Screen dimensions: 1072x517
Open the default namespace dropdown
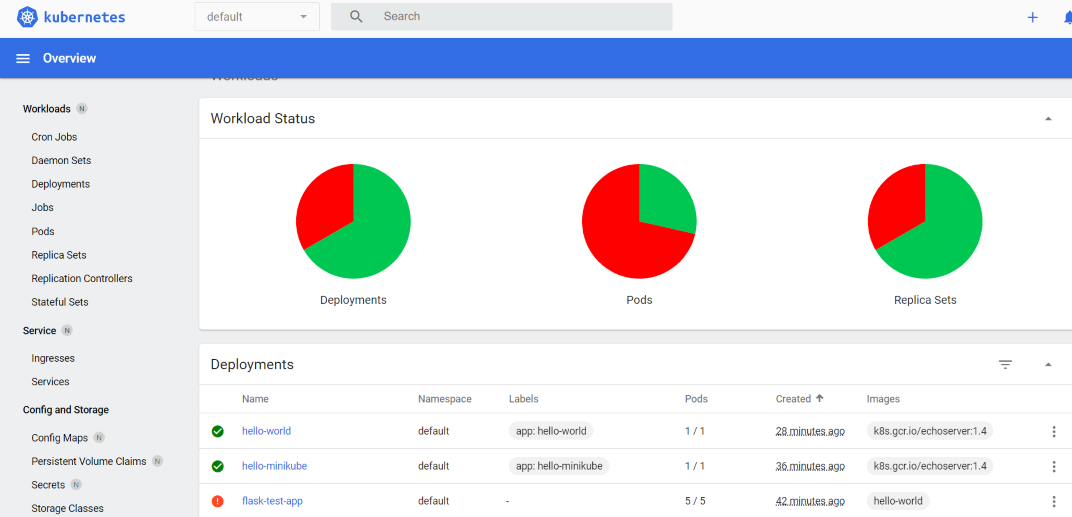click(257, 16)
